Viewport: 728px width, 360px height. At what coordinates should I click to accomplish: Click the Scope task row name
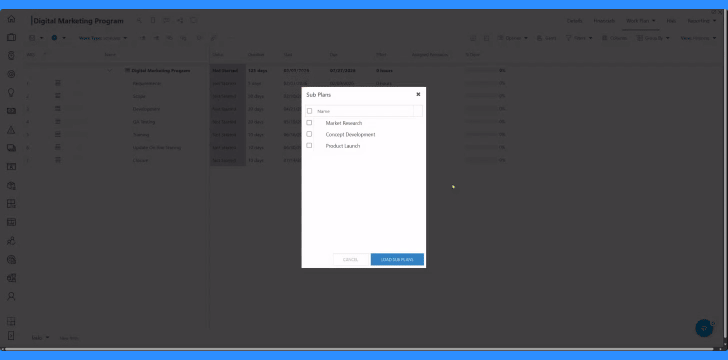click(139, 96)
